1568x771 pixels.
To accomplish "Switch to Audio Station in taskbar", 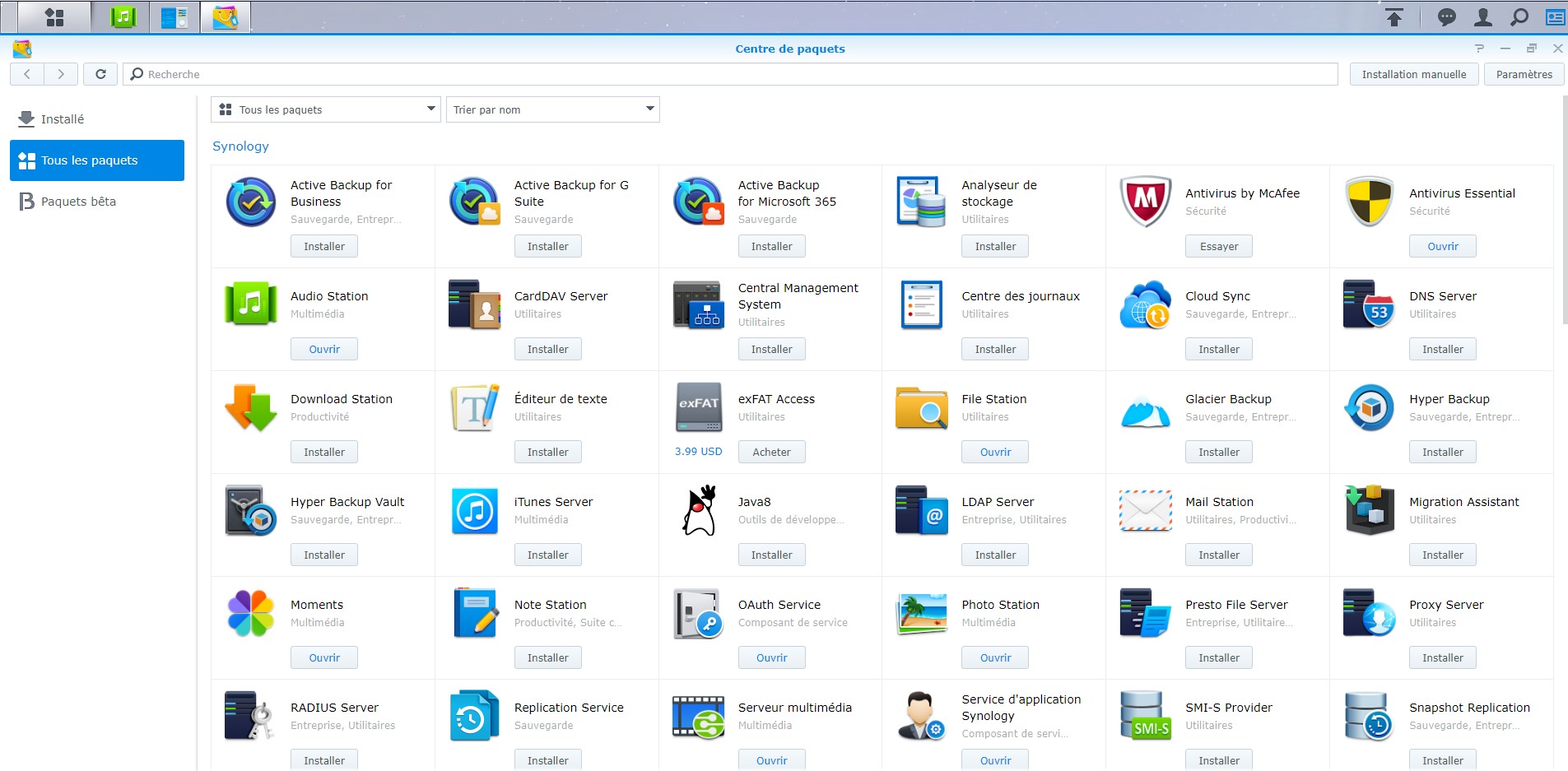I will click(x=123, y=17).
